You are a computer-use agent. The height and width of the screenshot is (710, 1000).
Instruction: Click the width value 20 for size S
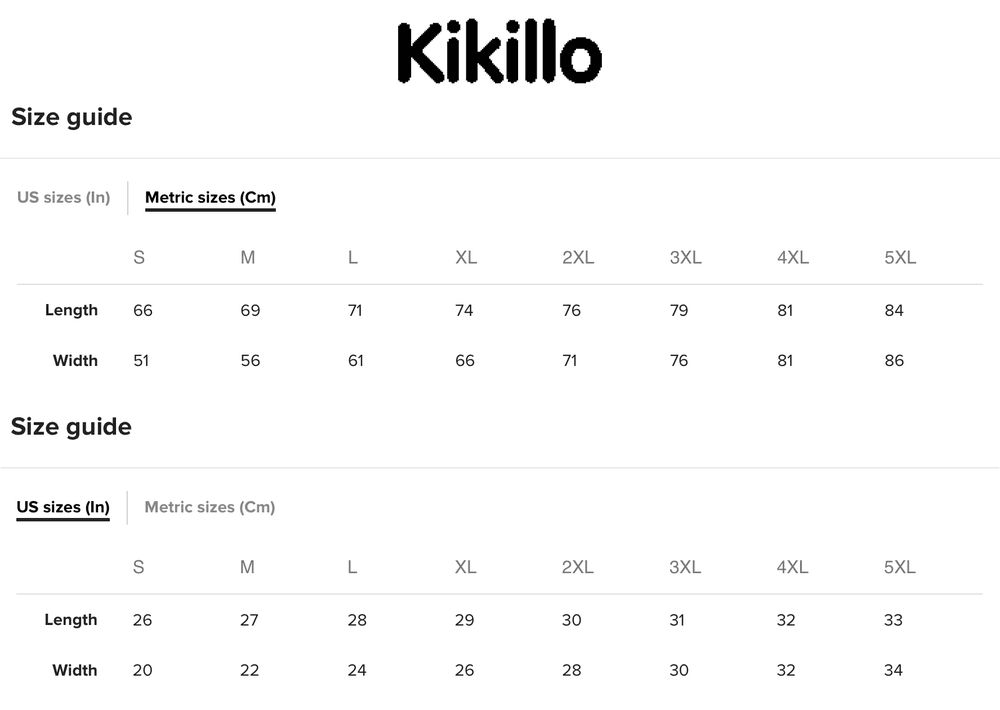pos(142,670)
